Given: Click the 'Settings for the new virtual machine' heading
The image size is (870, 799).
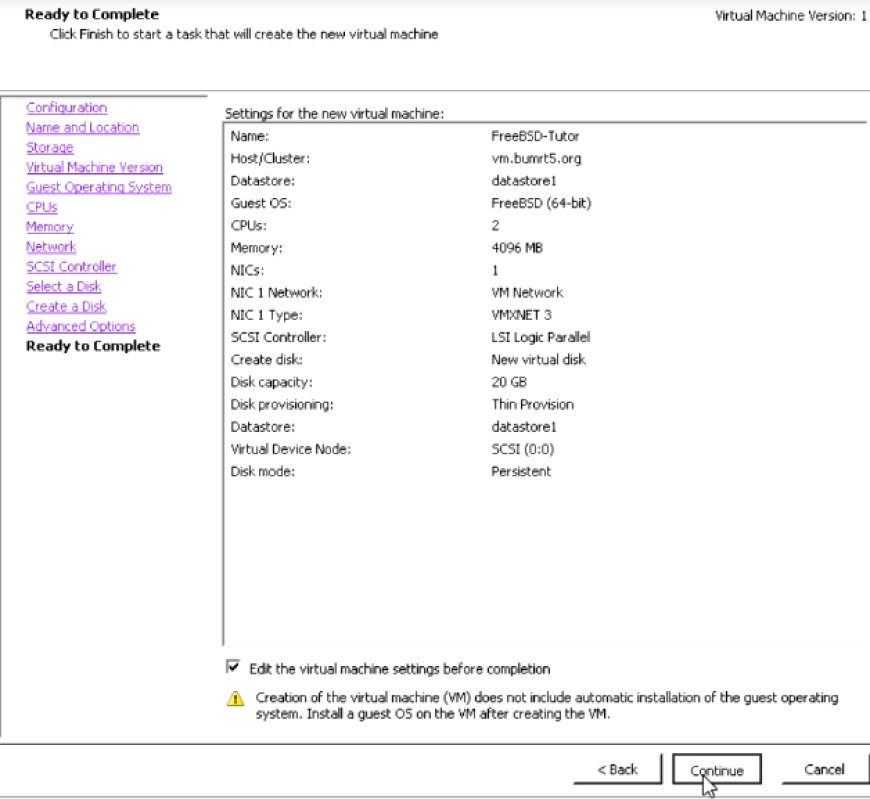Looking at the screenshot, I should tap(335, 114).
